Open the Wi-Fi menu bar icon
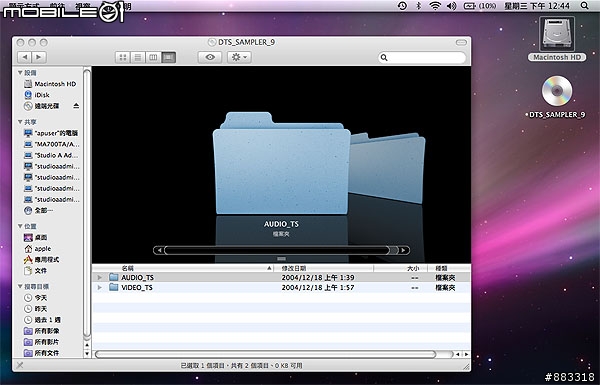This screenshot has width=600, height=385. (435, 6)
